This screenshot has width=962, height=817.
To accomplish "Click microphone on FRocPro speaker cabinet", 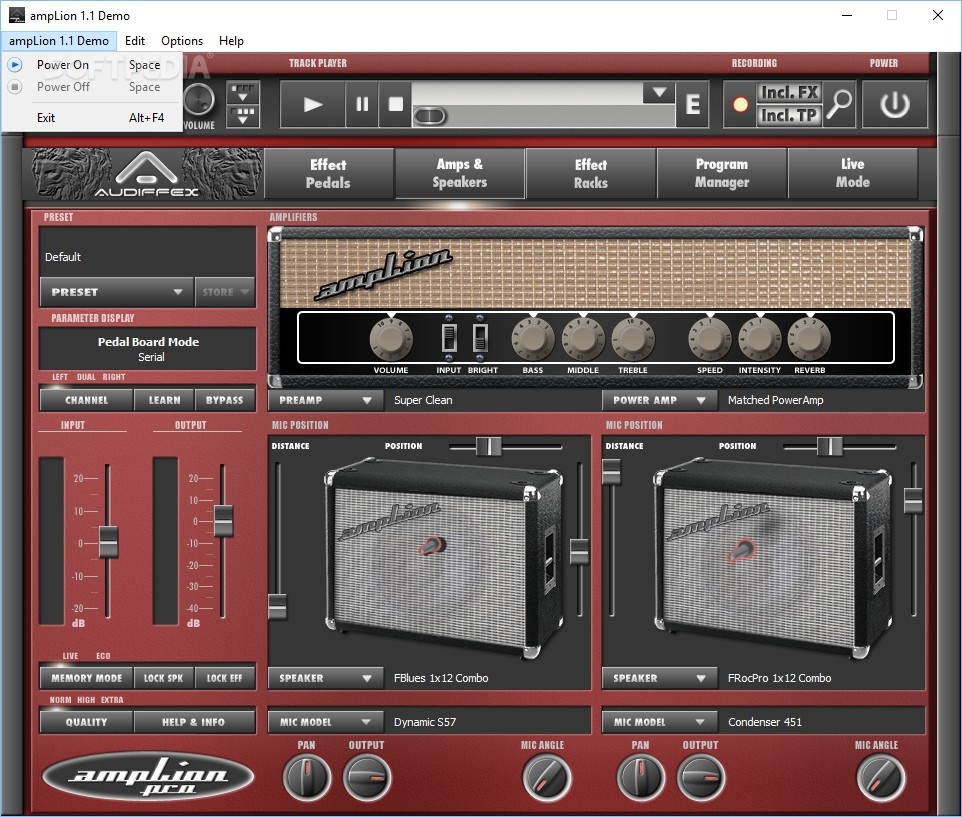I will point(742,550).
